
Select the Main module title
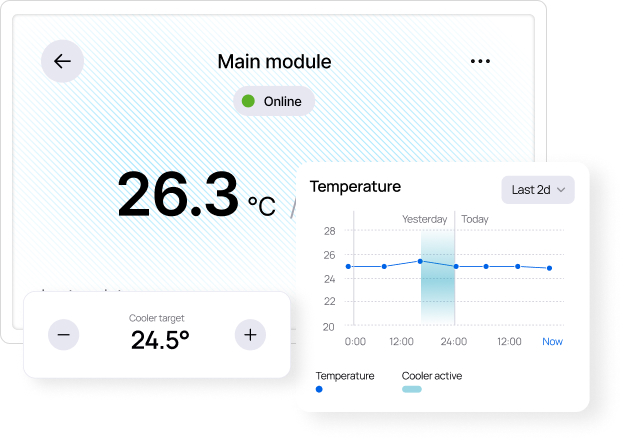(x=274, y=62)
